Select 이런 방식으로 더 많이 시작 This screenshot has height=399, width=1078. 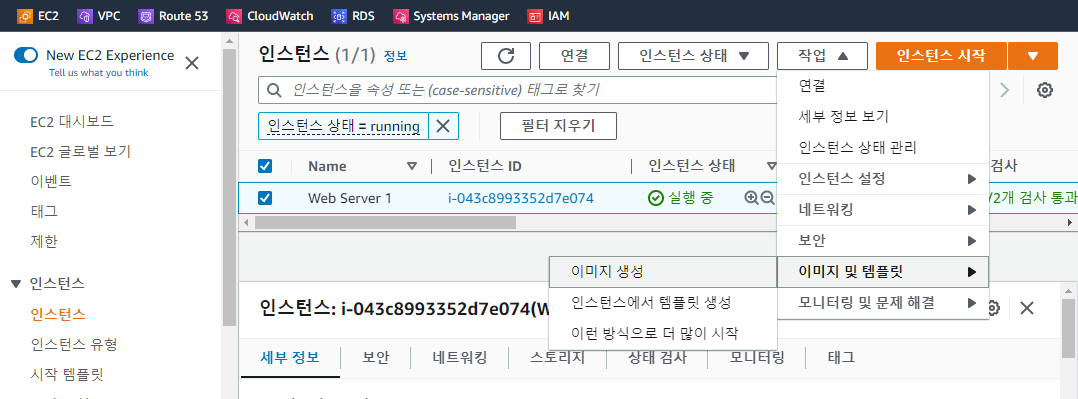[663, 334]
